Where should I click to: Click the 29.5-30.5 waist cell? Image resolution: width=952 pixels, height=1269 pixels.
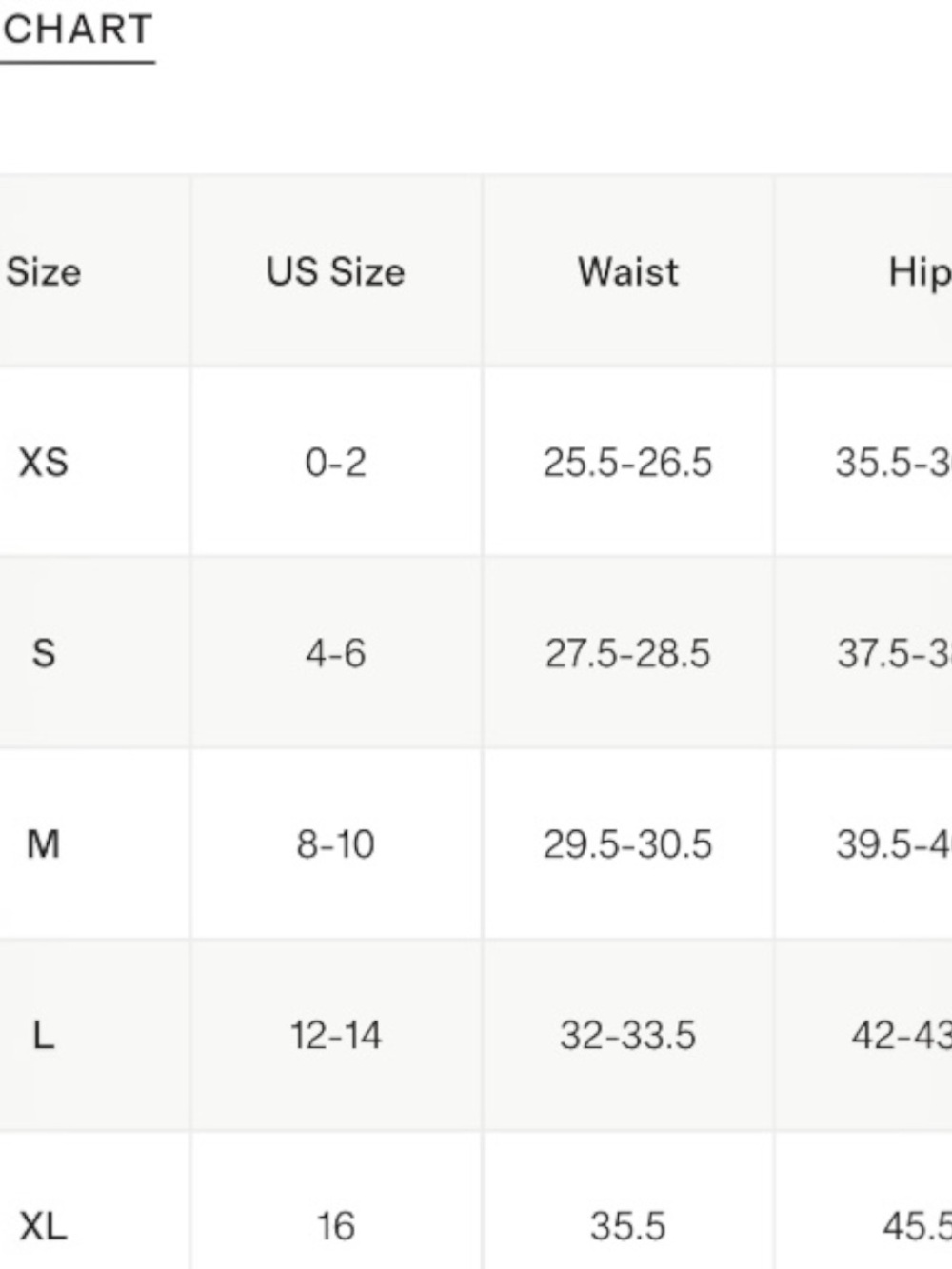point(627,843)
